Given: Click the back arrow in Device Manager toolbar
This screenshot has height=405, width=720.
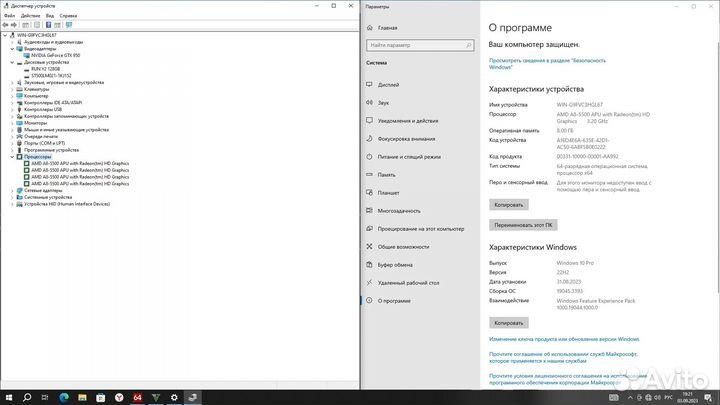Looking at the screenshot, I should [x=6, y=25].
